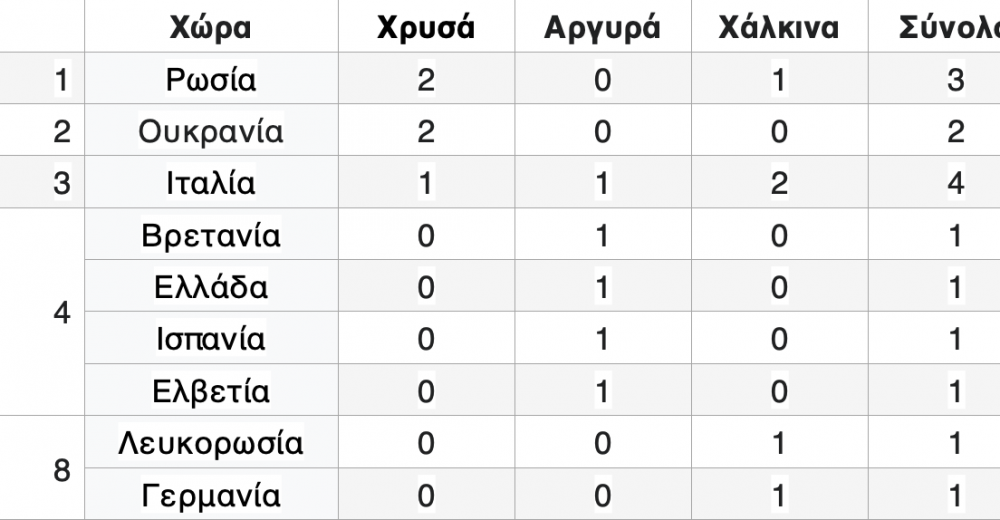Click Ιταλία's bronze medal count of 2
The image size is (1000, 520).
[779, 184]
